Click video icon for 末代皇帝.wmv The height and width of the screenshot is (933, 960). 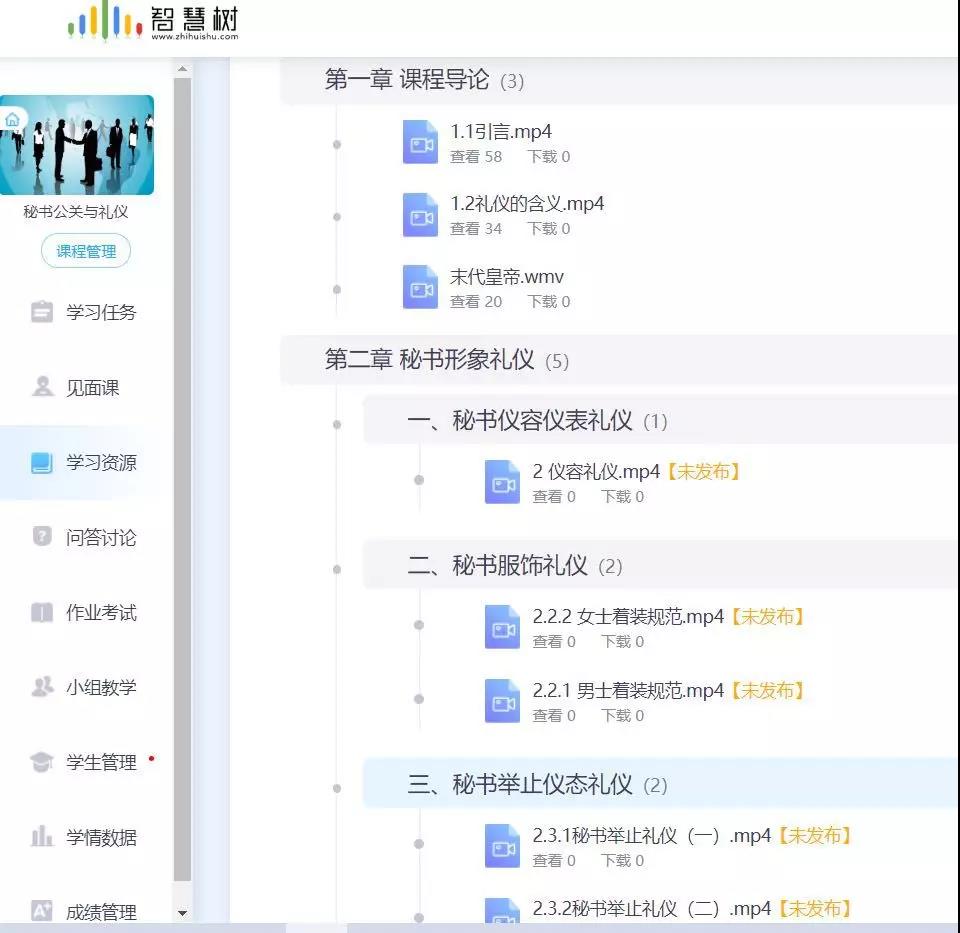pos(420,287)
